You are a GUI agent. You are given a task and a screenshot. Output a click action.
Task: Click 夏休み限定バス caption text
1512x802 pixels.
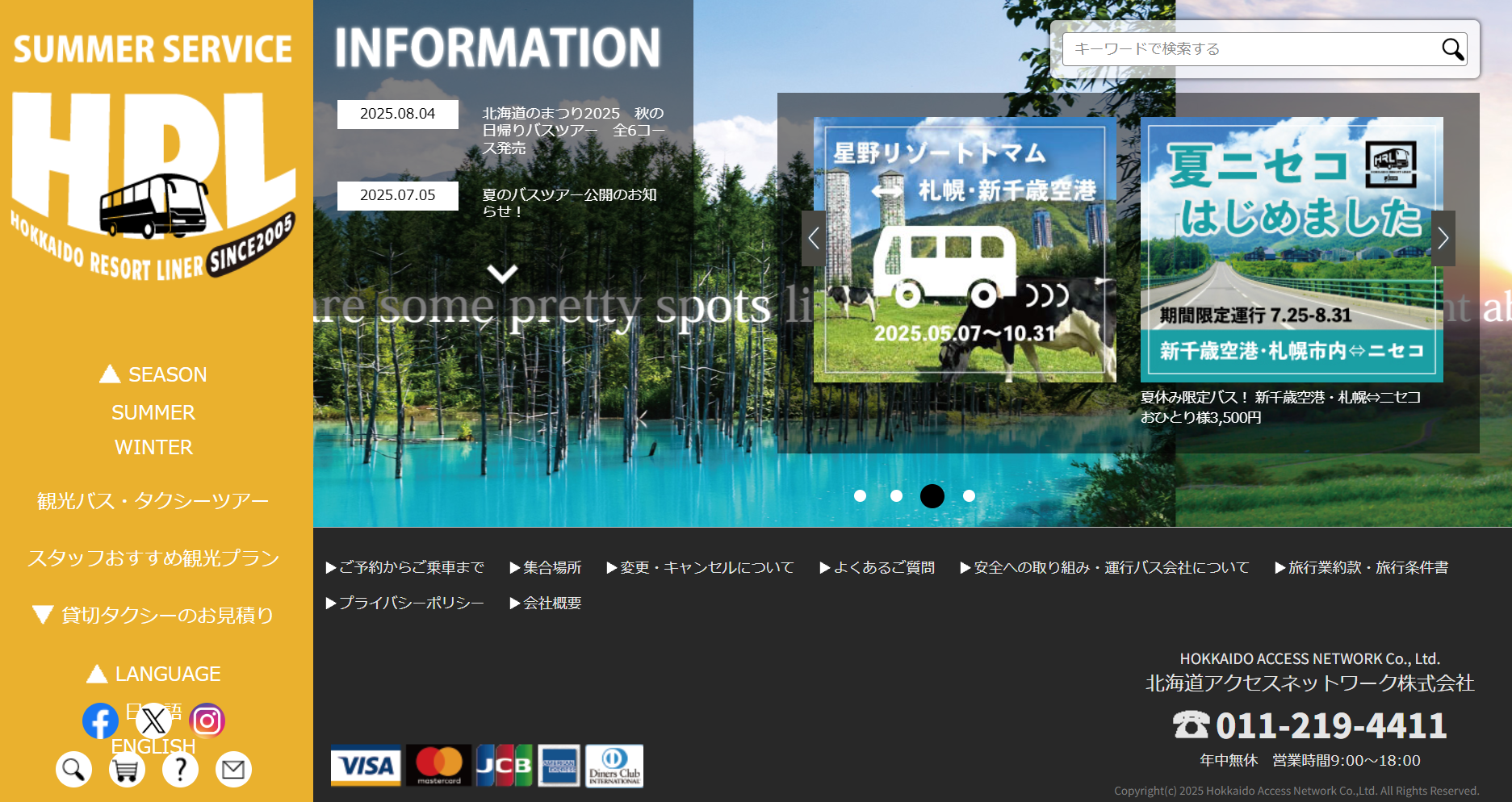coord(1280,407)
